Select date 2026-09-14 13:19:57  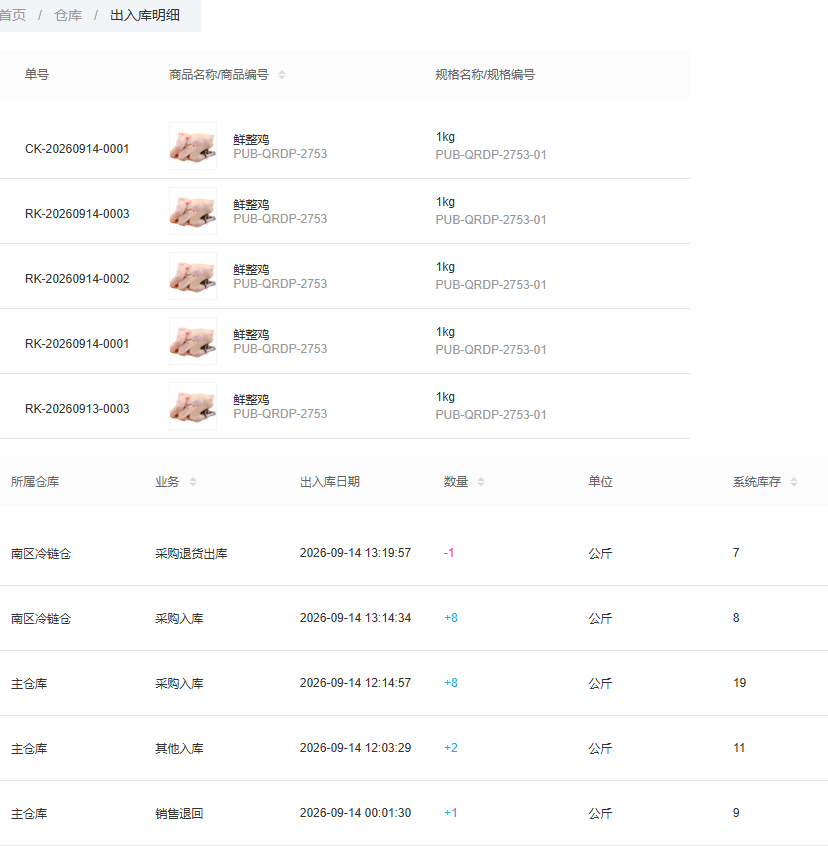coord(355,553)
